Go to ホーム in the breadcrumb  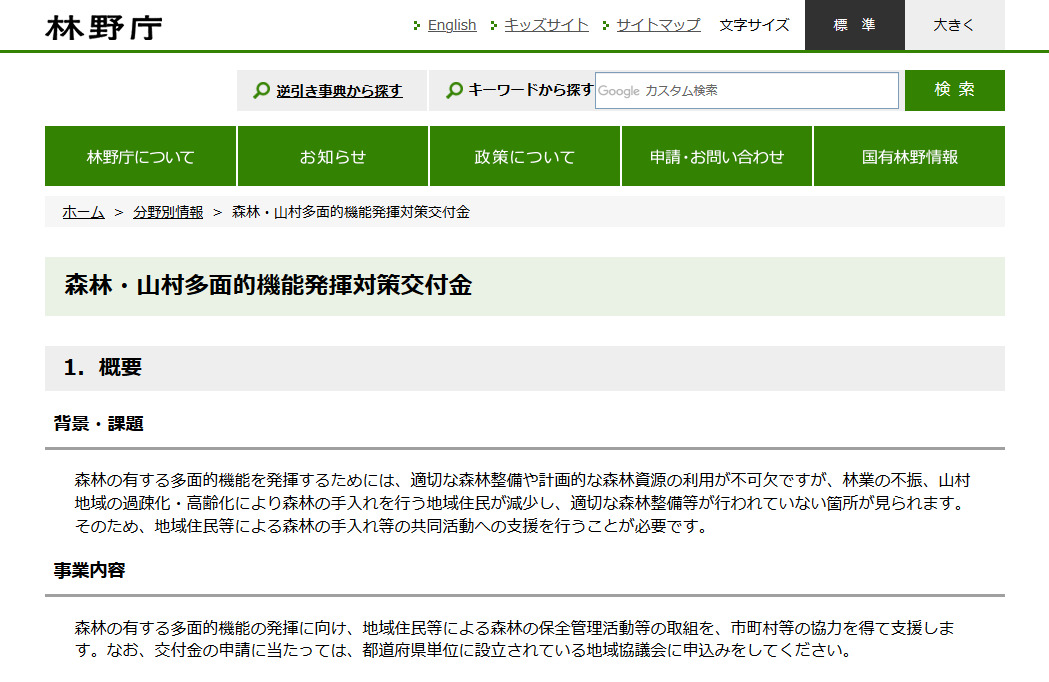click(x=83, y=212)
